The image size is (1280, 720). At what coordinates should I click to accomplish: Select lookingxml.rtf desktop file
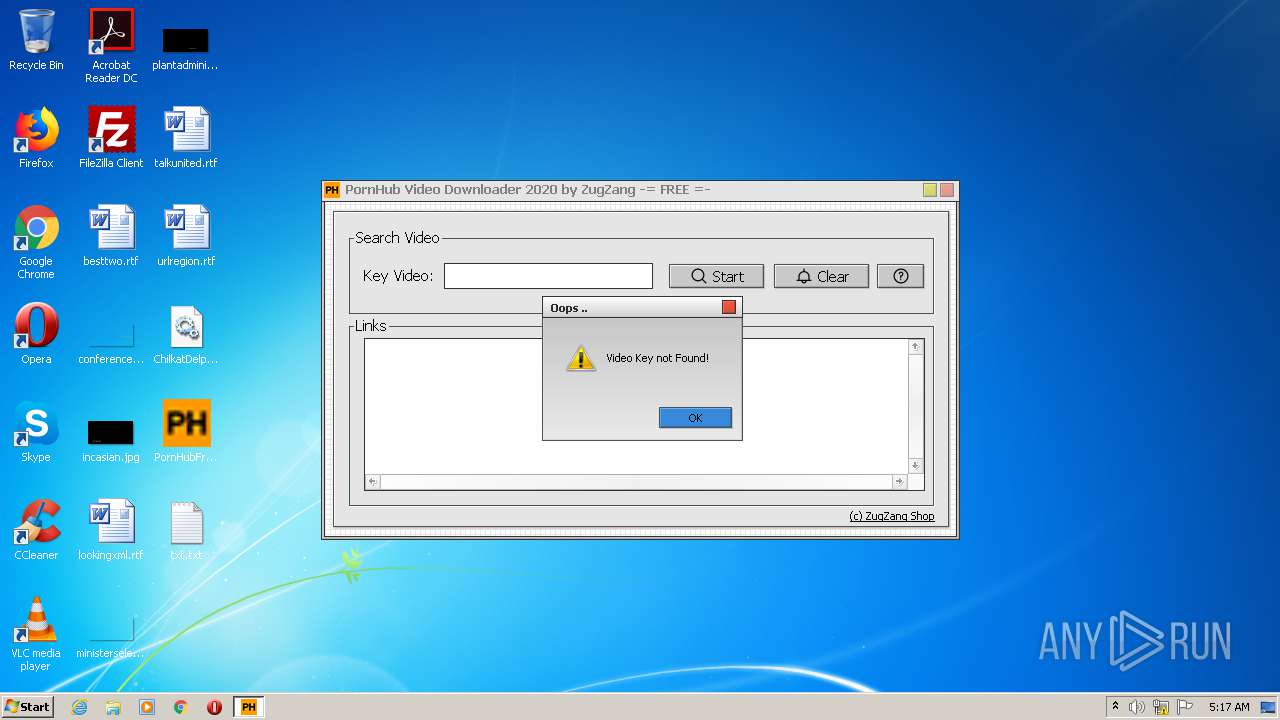tap(111, 530)
